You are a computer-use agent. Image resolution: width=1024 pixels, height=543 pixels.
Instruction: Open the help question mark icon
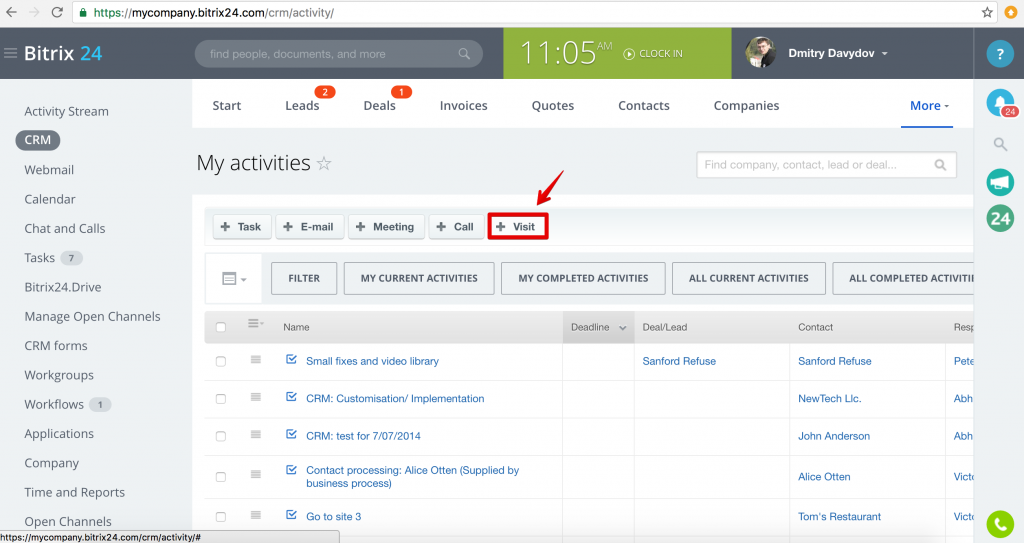point(999,54)
